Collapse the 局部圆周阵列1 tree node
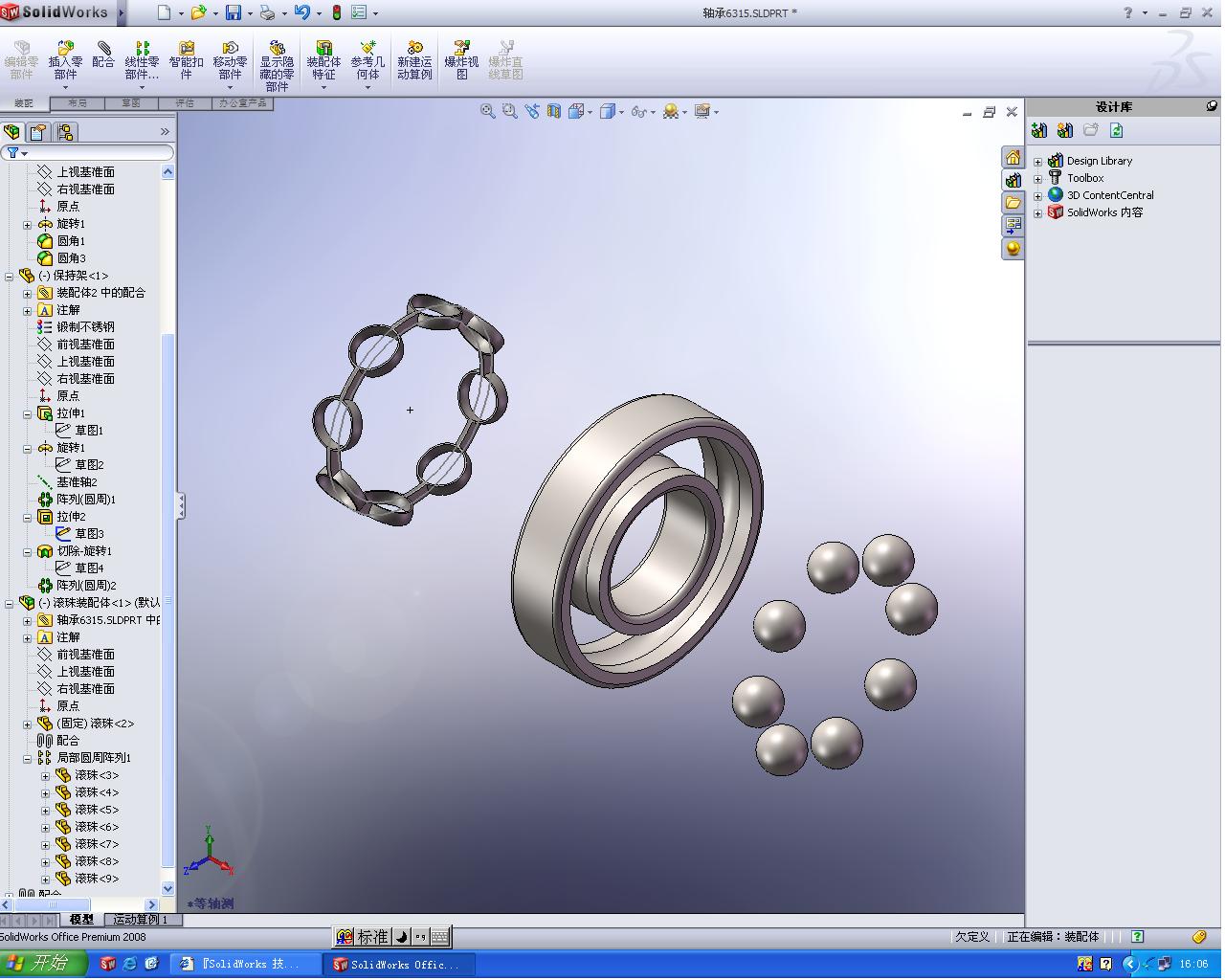Screen dimensions: 1225x980 point(28,758)
